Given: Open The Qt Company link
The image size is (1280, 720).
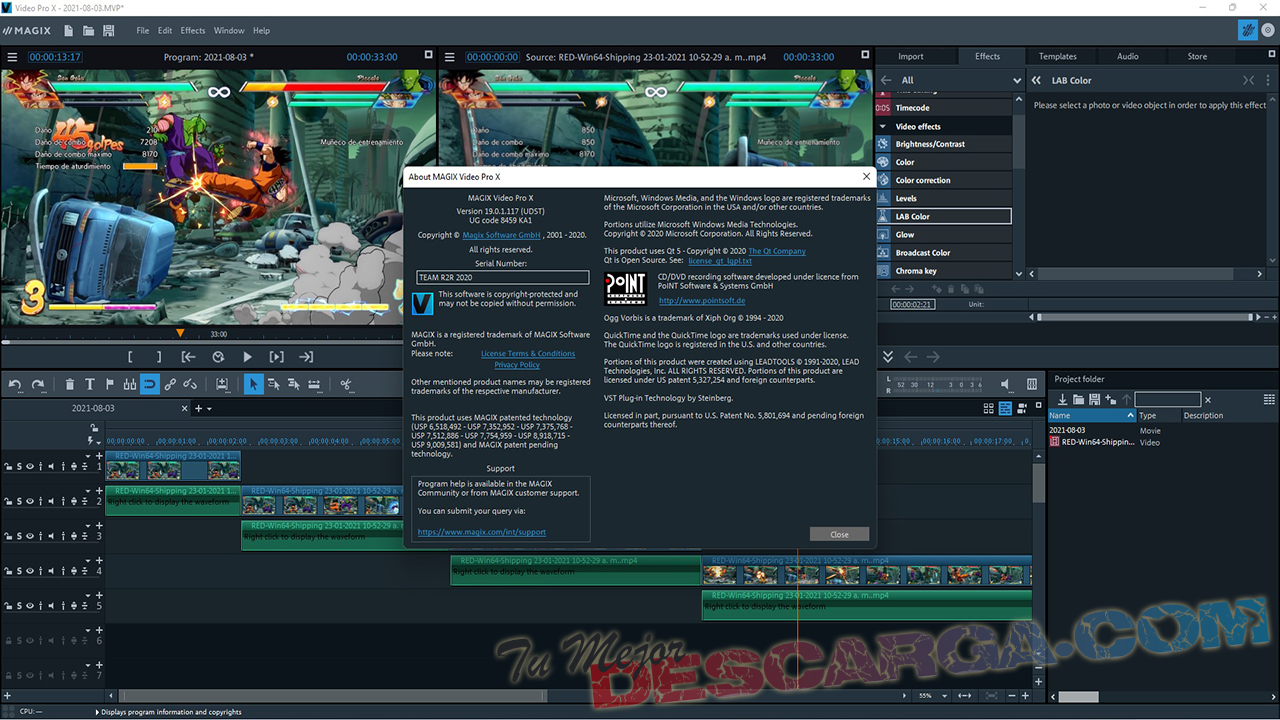Looking at the screenshot, I should 777,251.
